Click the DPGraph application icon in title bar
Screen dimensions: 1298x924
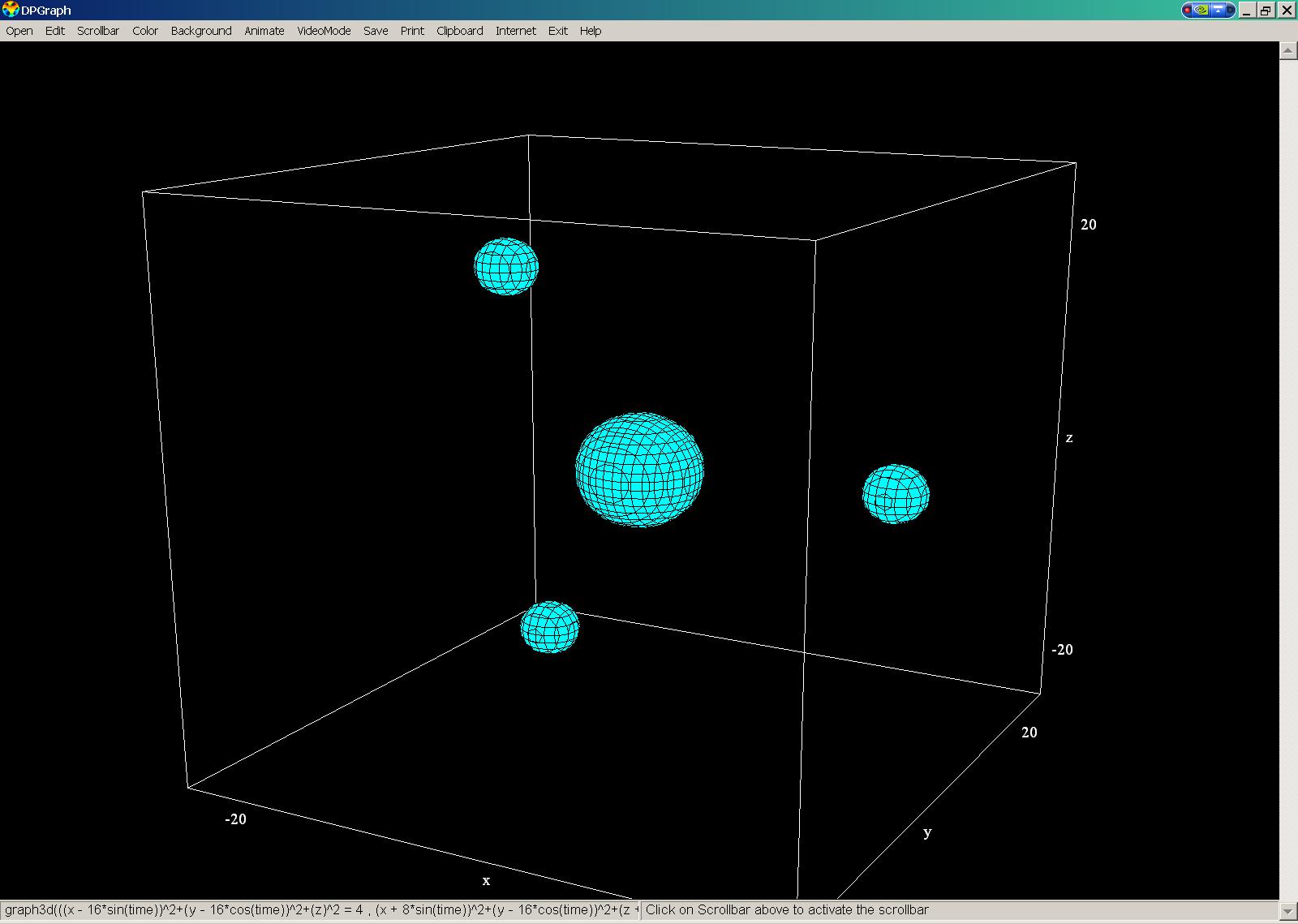[x=11, y=10]
